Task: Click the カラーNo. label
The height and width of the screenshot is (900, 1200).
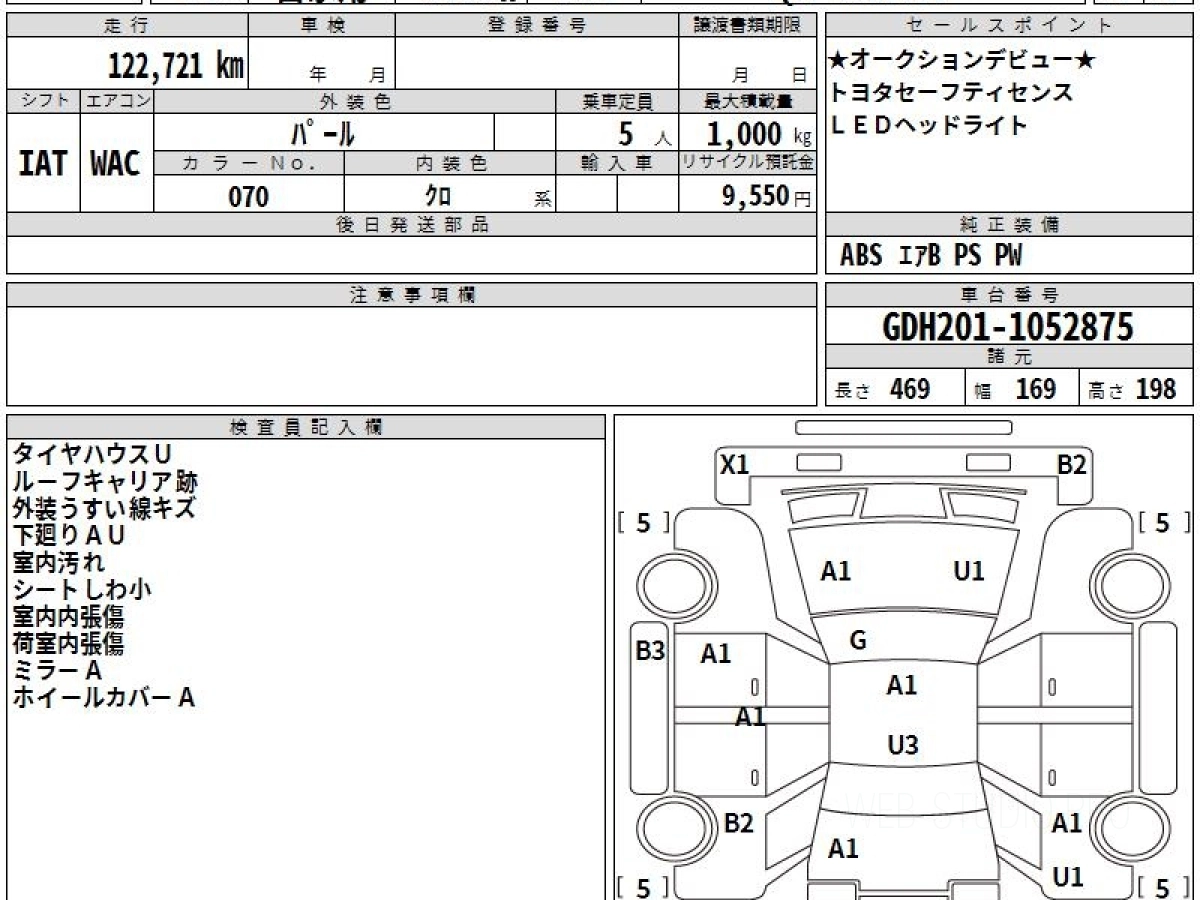Action: [x=249, y=162]
